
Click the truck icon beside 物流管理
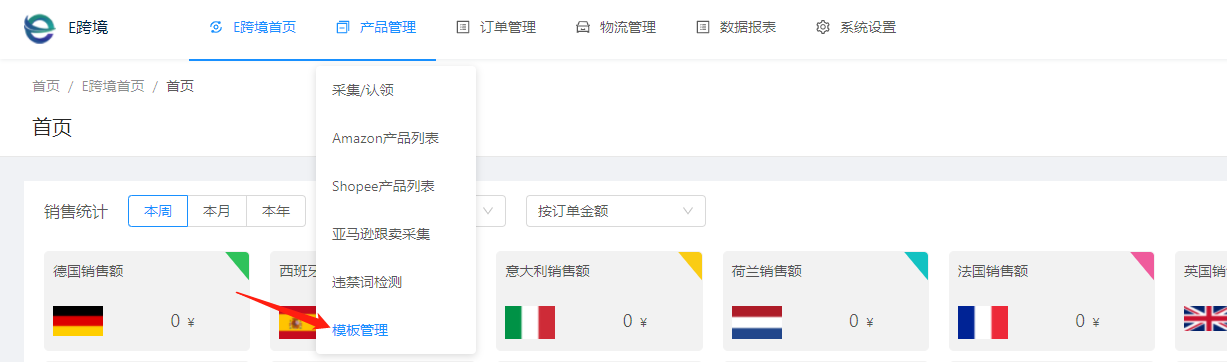coord(583,28)
